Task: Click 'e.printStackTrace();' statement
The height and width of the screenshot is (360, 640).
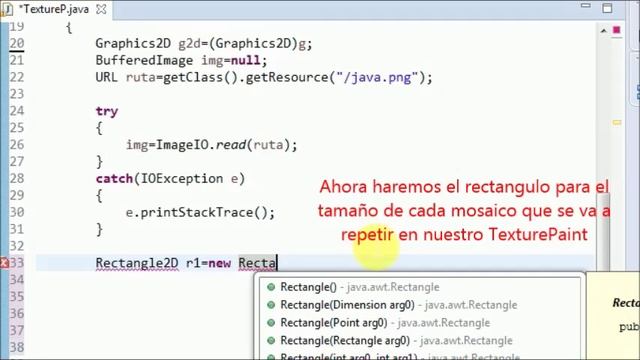Action: [200, 213]
